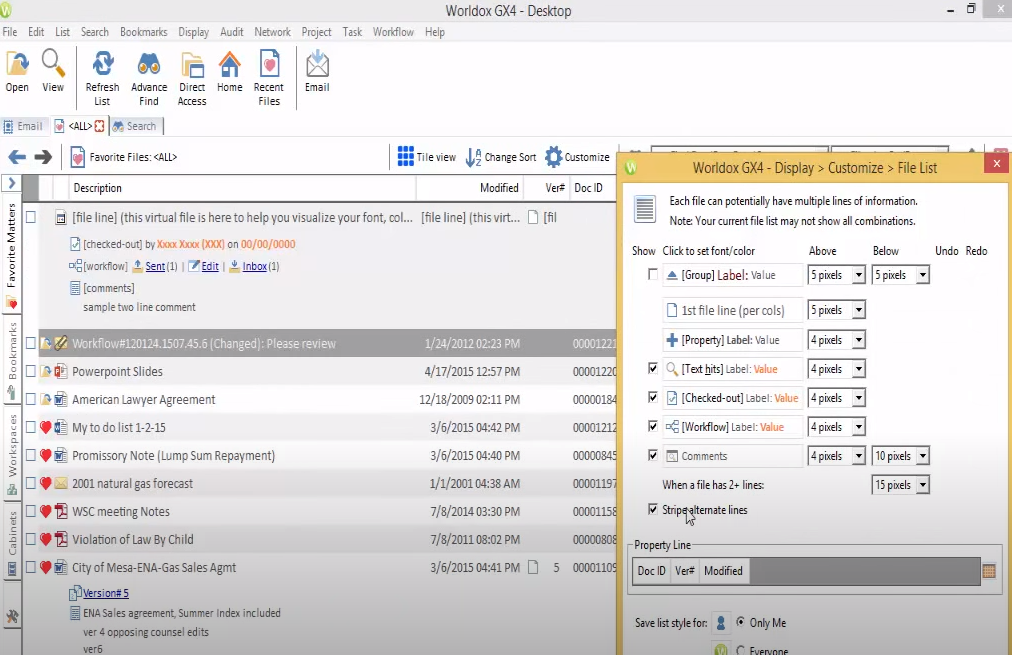Image resolution: width=1012 pixels, height=655 pixels.
Task: Uncheck the Comments show checkbox
Action: (x=654, y=455)
